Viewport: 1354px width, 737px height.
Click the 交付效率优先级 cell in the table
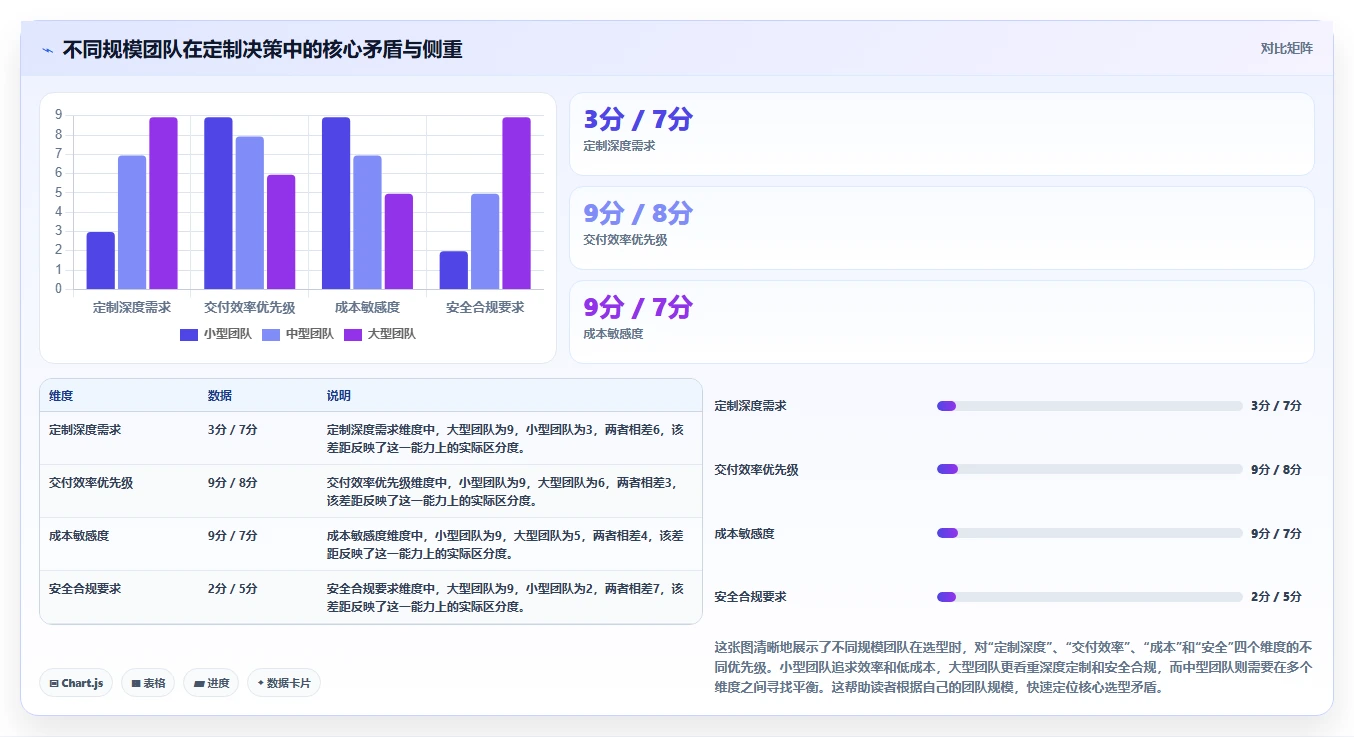pyautogui.click(x=91, y=483)
